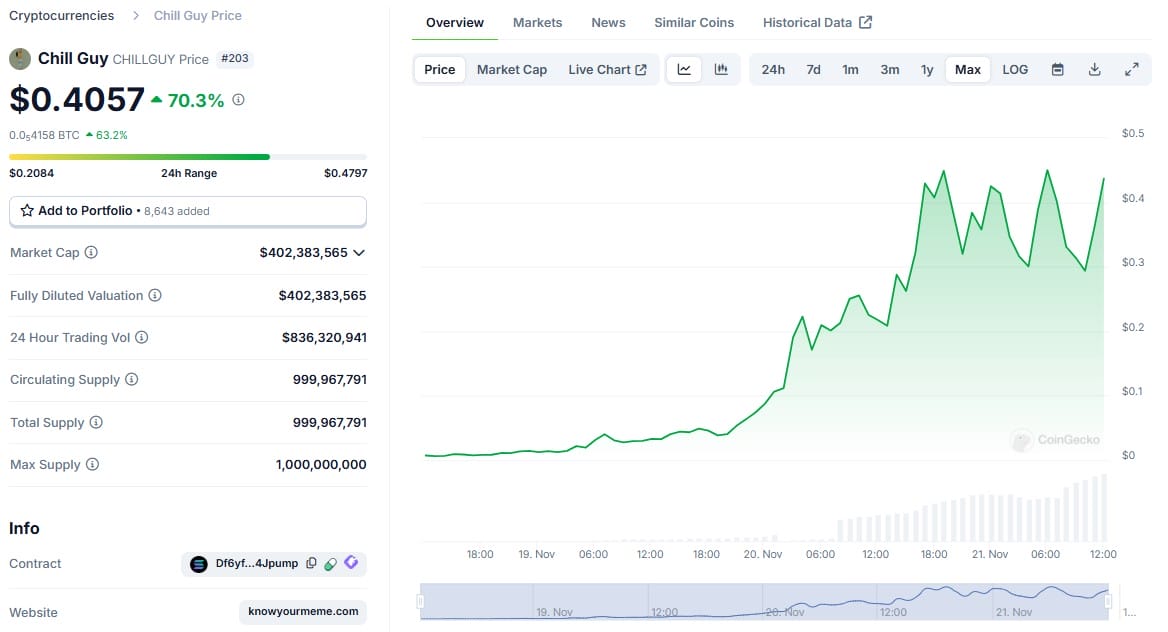The image size is (1168, 632).
Task: Show Total Supply info icon
Action: coord(96,423)
